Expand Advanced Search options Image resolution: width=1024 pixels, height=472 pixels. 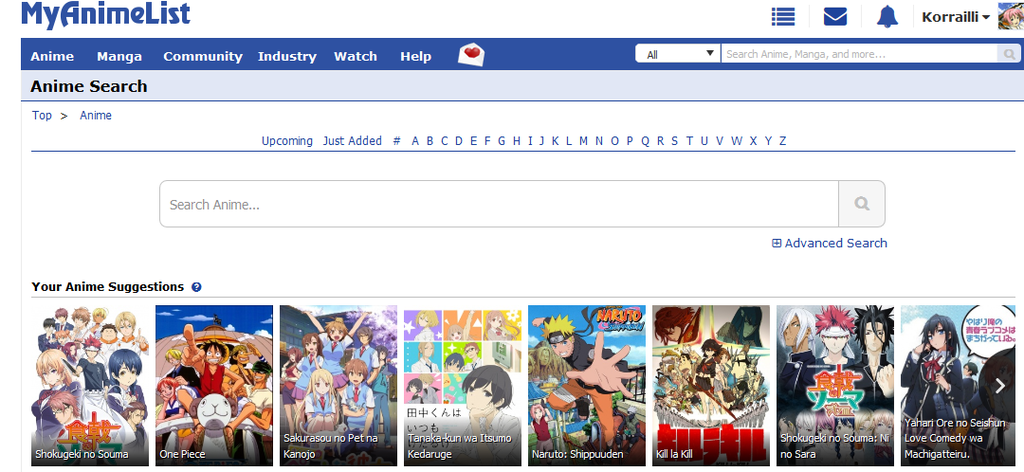point(829,243)
